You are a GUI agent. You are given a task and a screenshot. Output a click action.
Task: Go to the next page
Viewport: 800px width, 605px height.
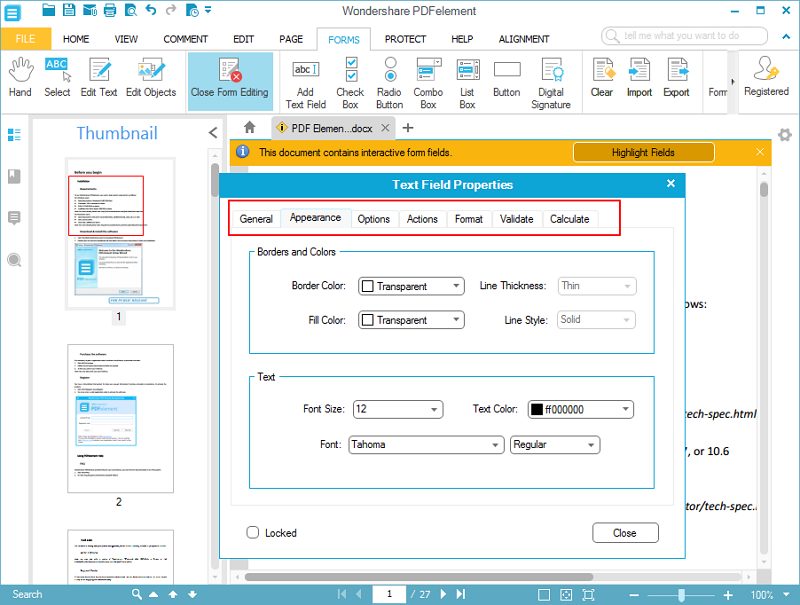pos(443,594)
